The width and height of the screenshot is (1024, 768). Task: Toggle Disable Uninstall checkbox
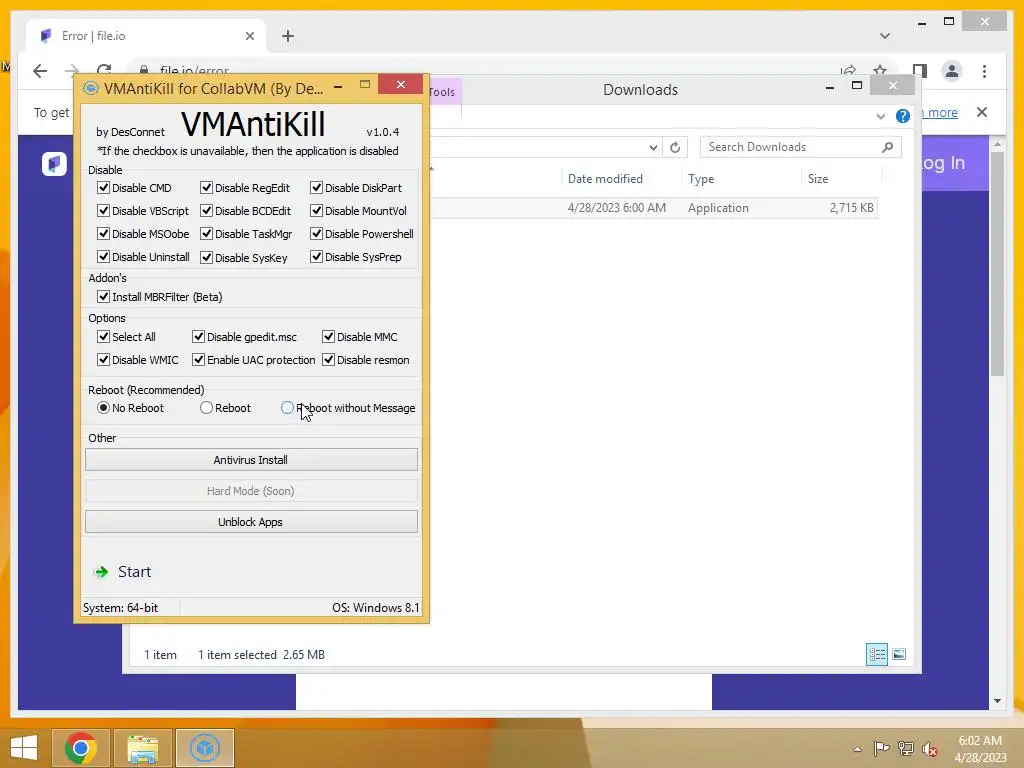[x=103, y=257]
